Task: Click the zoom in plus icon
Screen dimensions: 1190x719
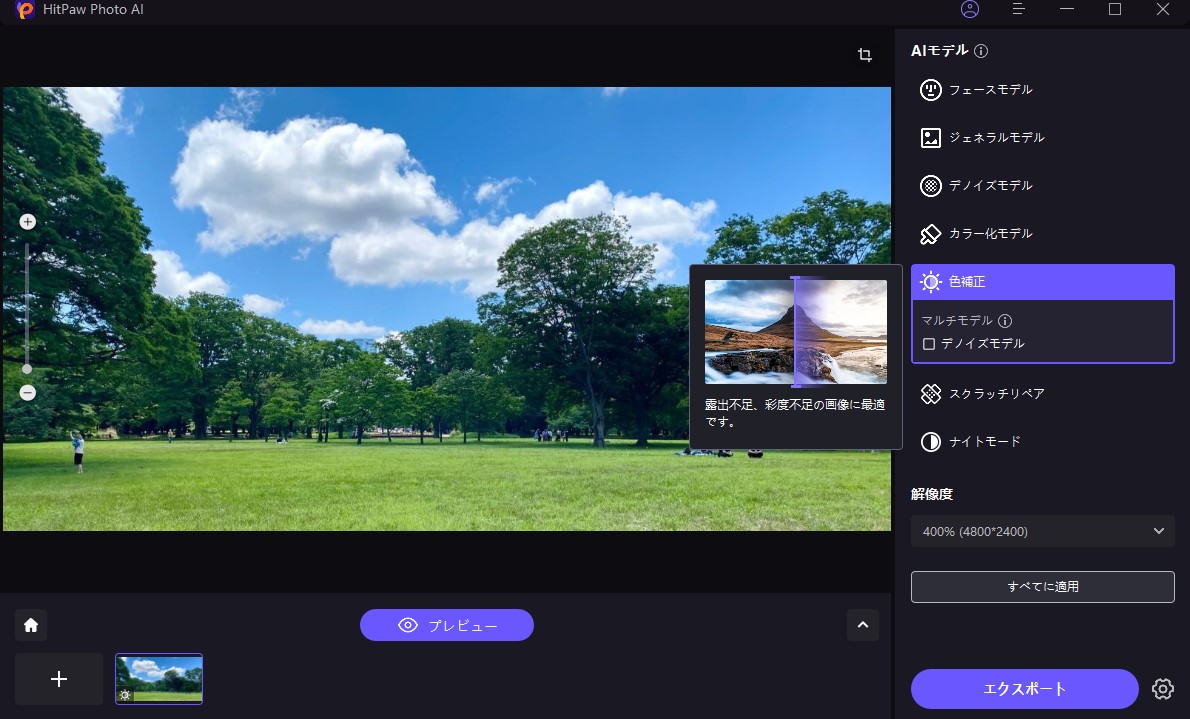Action: click(x=28, y=222)
